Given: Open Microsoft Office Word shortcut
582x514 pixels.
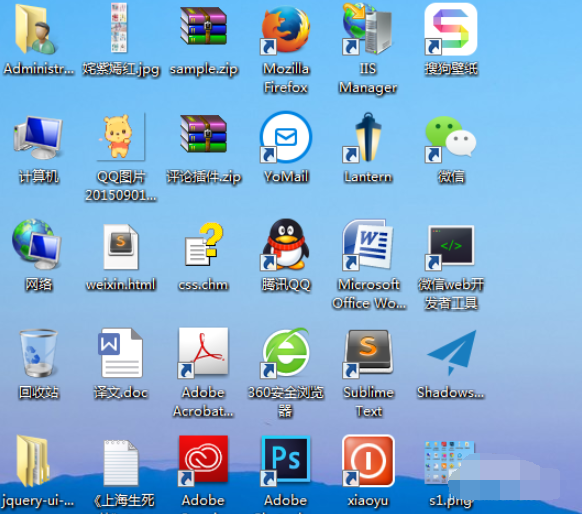Looking at the screenshot, I should pos(367,244).
